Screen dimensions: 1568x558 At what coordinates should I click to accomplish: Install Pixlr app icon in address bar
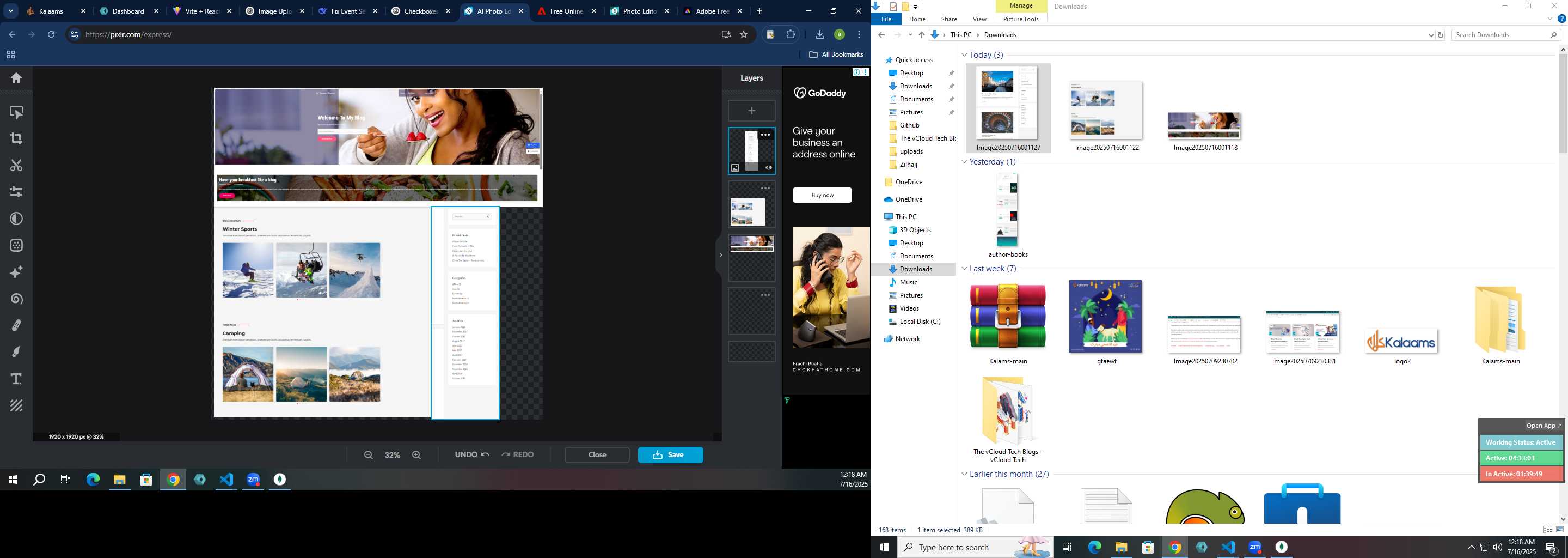pos(726,35)
